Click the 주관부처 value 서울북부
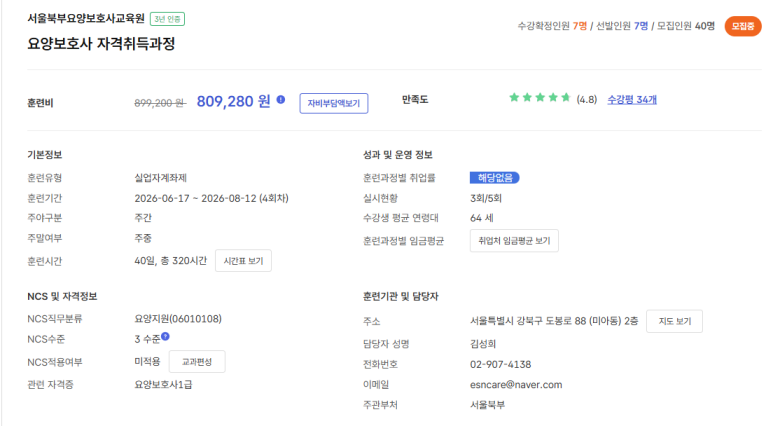 (x=487, y=405)
